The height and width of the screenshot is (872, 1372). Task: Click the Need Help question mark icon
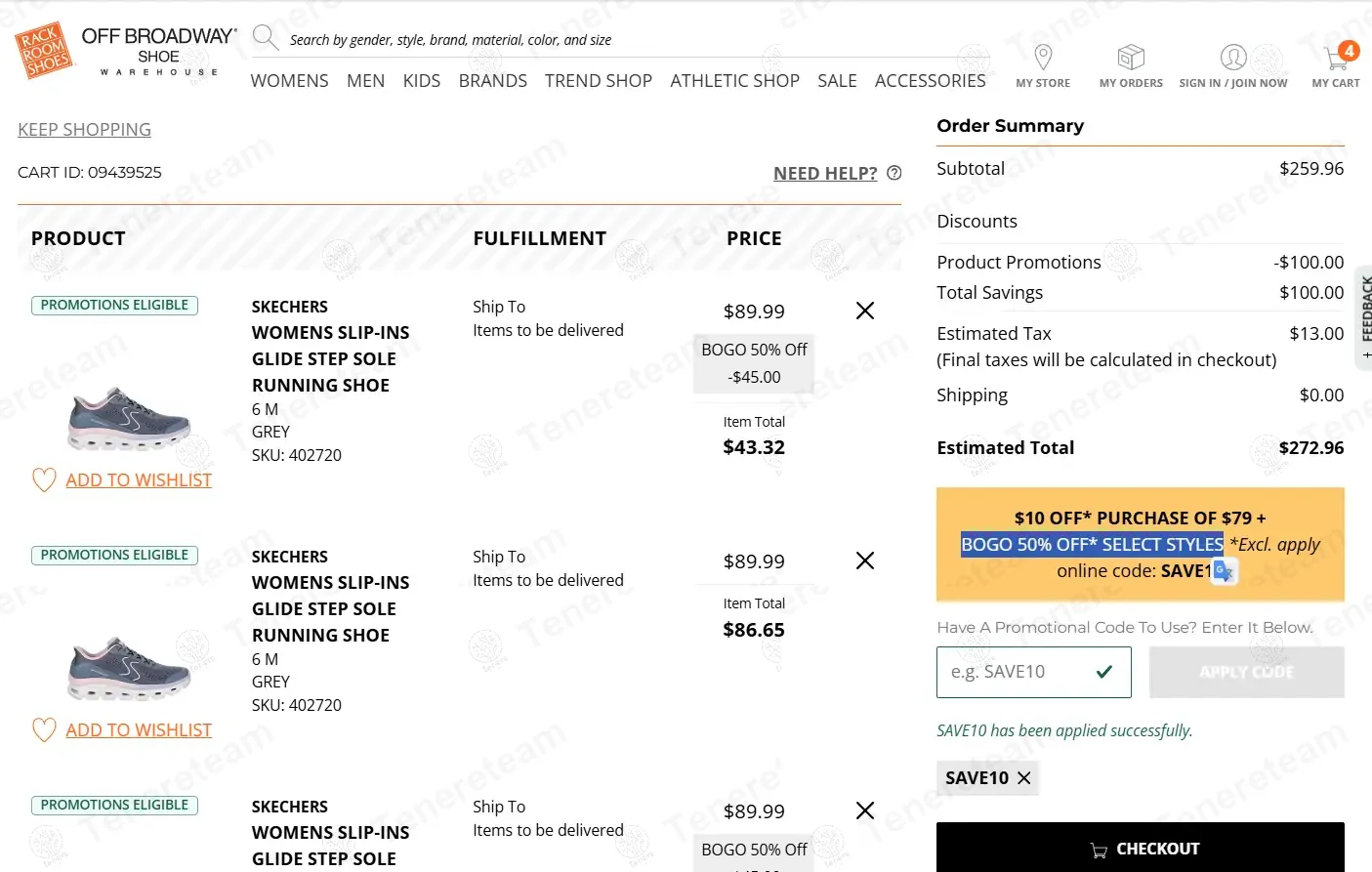894,173
